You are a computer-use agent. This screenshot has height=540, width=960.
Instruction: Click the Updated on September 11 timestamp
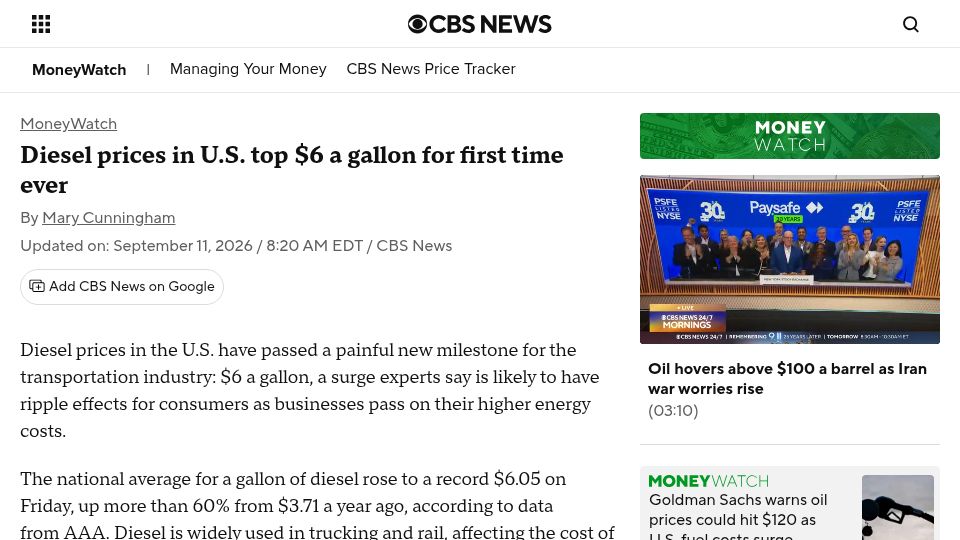click(236, 246)
